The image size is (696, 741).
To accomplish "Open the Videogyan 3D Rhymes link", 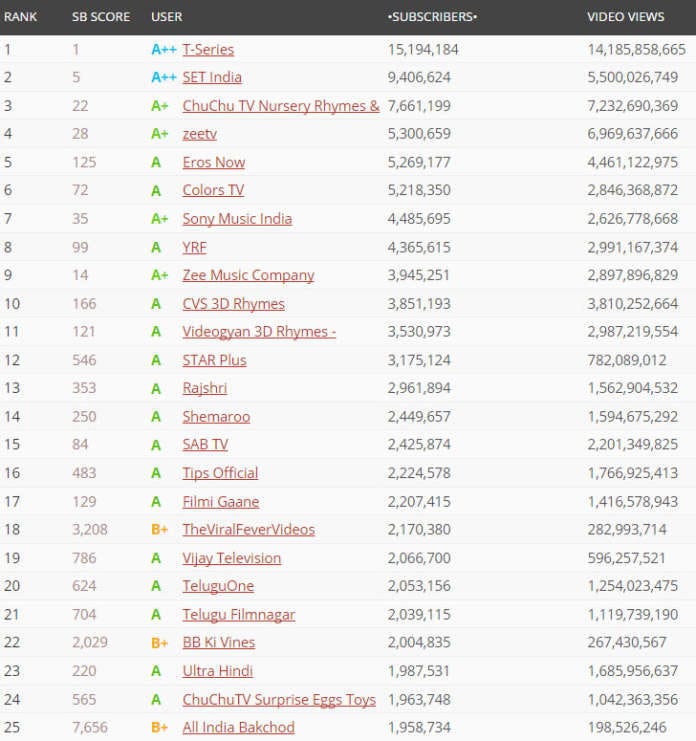I will [259, 332].
